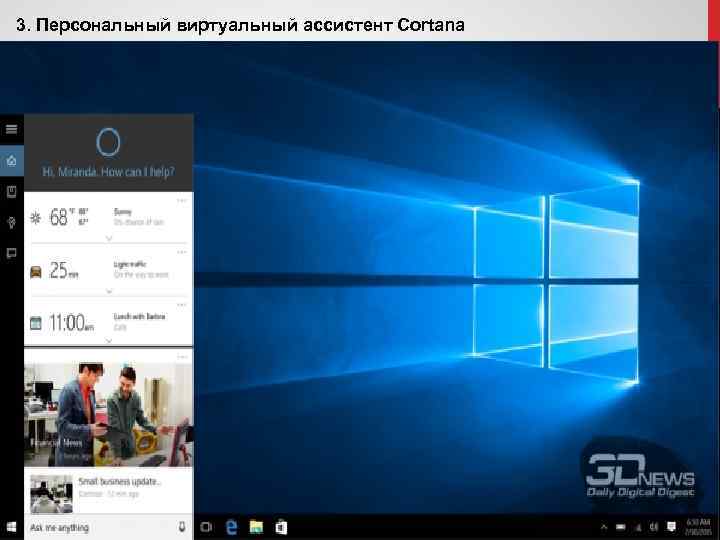Viewport: 720px width, 540px height.
Task: Launch Microsoft Edge from the taskbar
Action: 232,527
